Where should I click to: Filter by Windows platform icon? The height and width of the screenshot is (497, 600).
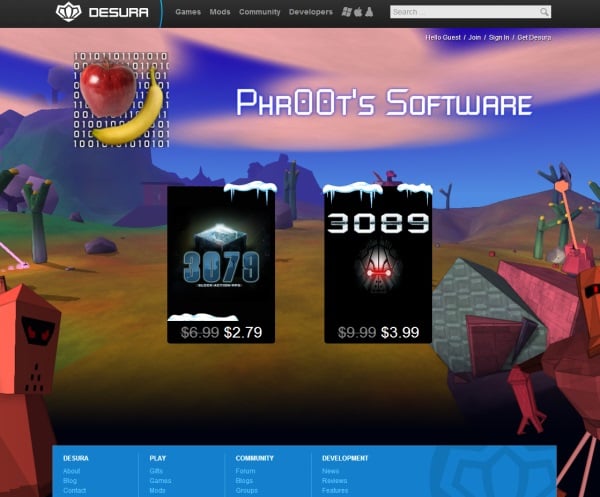click(x=346, y=12)
